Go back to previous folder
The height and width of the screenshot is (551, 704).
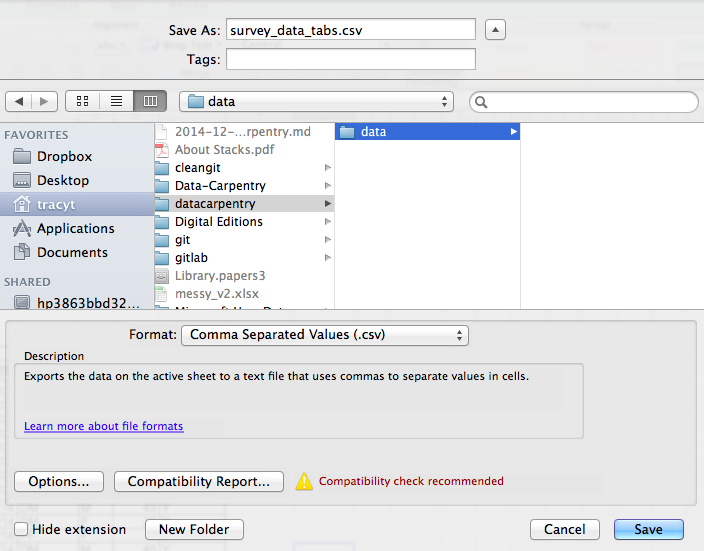pyautogui.click(x=19, y=101)
